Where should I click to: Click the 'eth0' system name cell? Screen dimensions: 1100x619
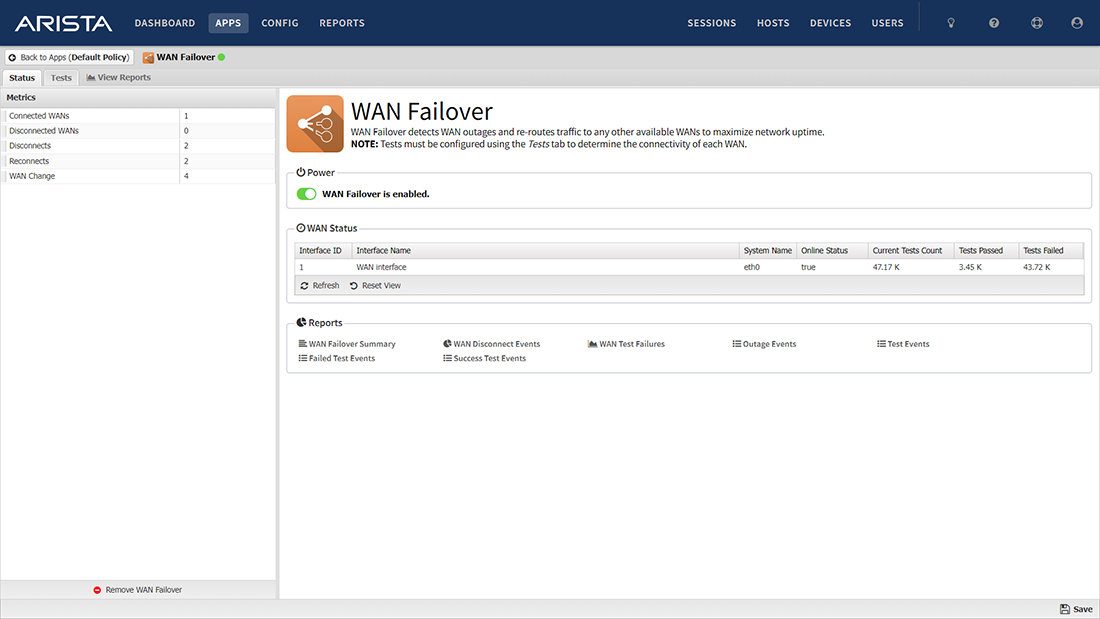(768, 267)
